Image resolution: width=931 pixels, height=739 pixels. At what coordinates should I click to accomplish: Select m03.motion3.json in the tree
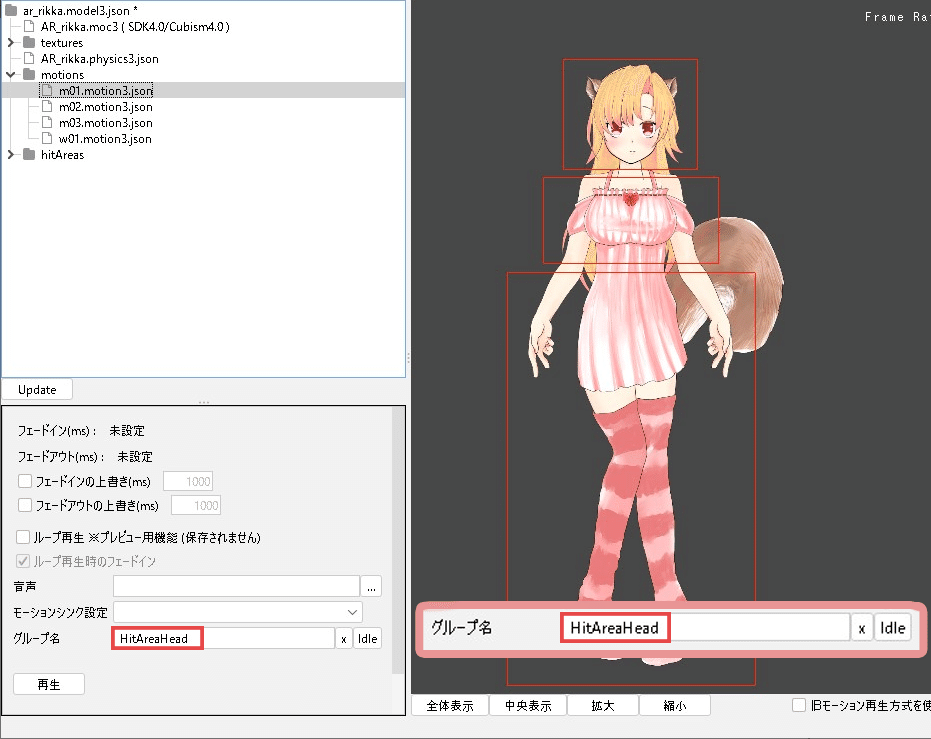click(105, 122)
